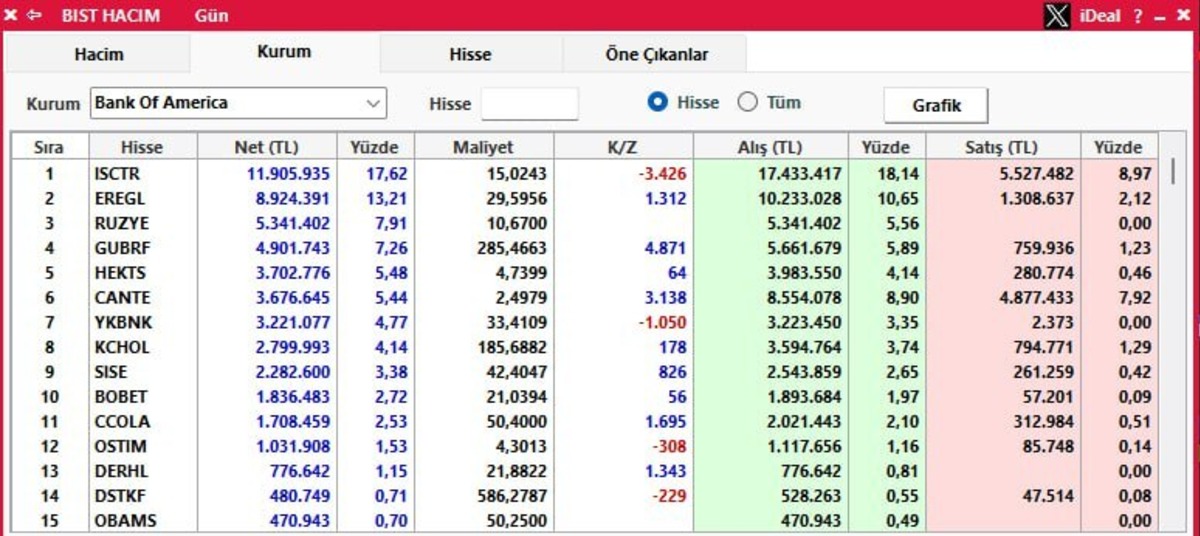Click Satış value 5.527.482
Image resolution: width=1200 pixels, height=536 pixels.
(x=1036, y=174)
